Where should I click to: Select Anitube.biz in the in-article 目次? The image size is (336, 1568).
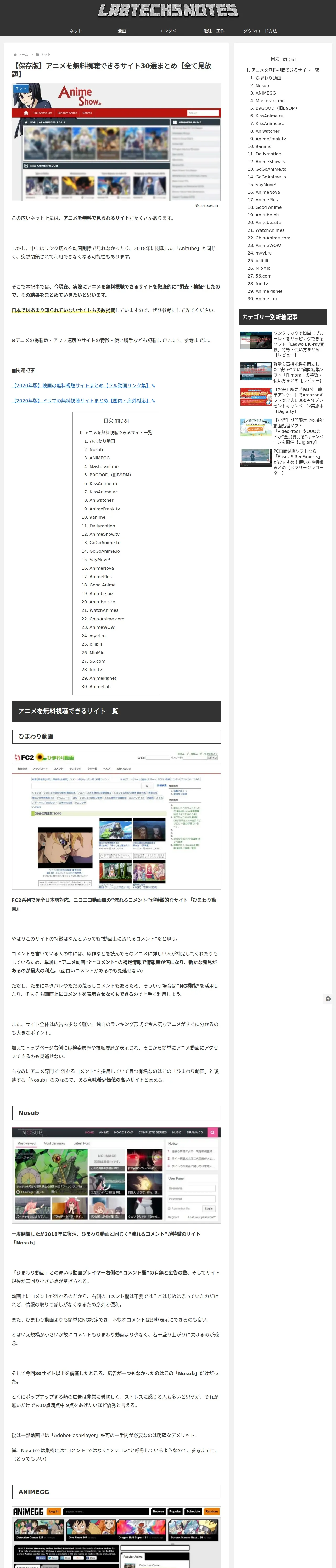(x=101, y=593)
